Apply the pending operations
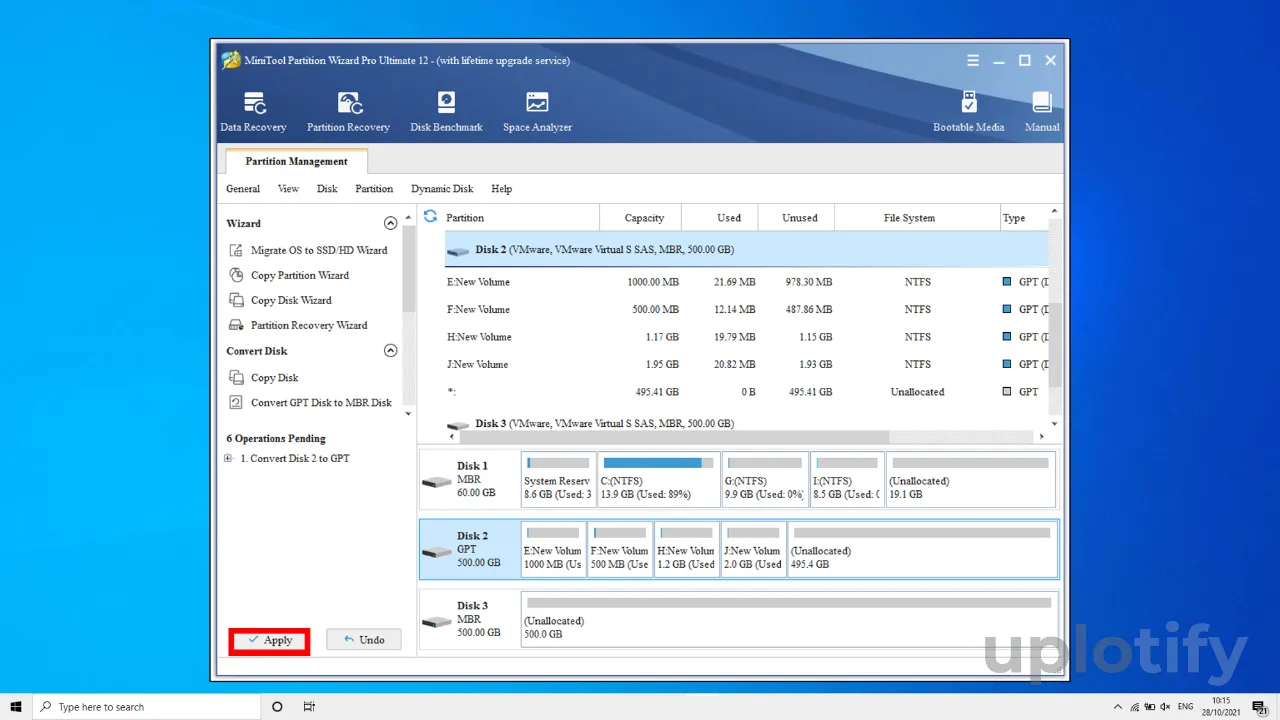This screenshot has height=720, width=1280. [x=270, y=640]
